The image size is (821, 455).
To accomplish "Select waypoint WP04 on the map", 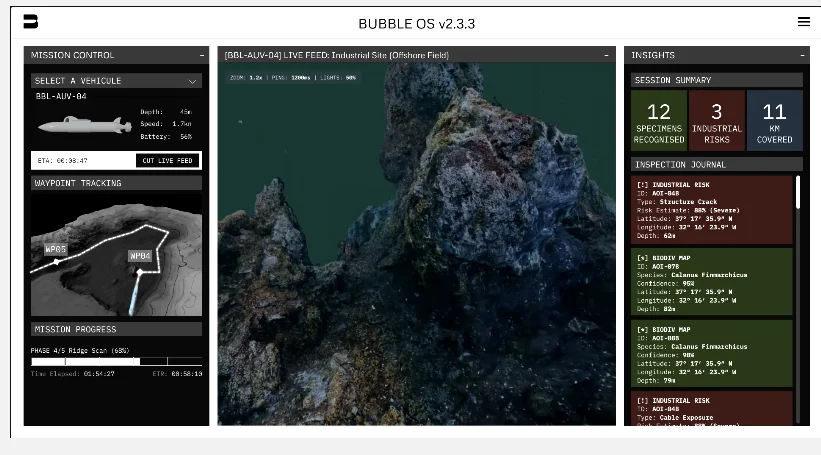I will [140, 257].
